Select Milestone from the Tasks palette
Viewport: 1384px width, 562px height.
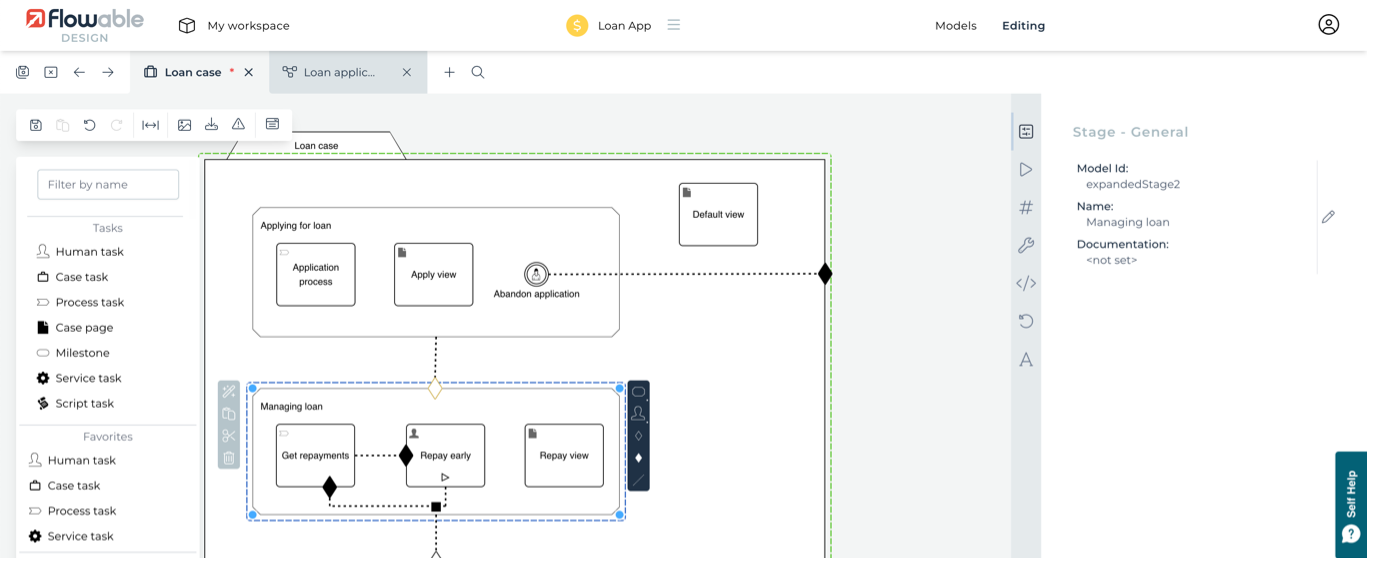tap(82, 353)
